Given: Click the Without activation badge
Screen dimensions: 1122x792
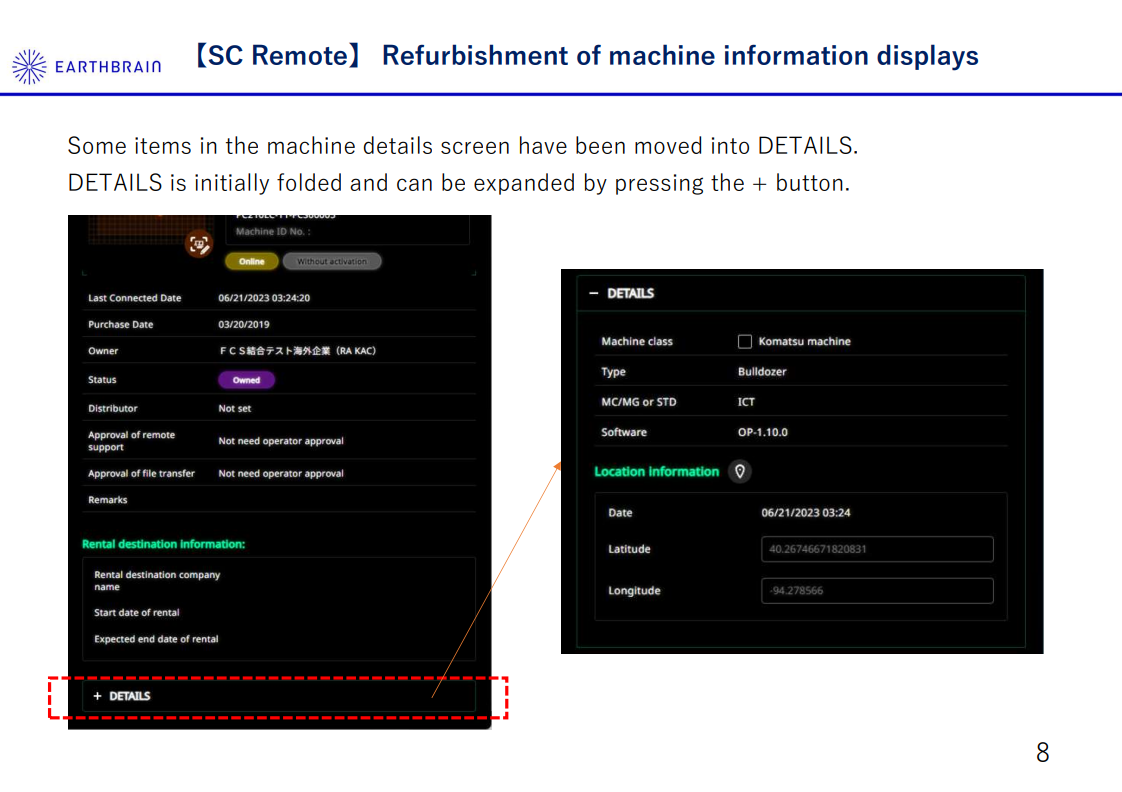Looking at the screenshot, I should tap(332, 262).
